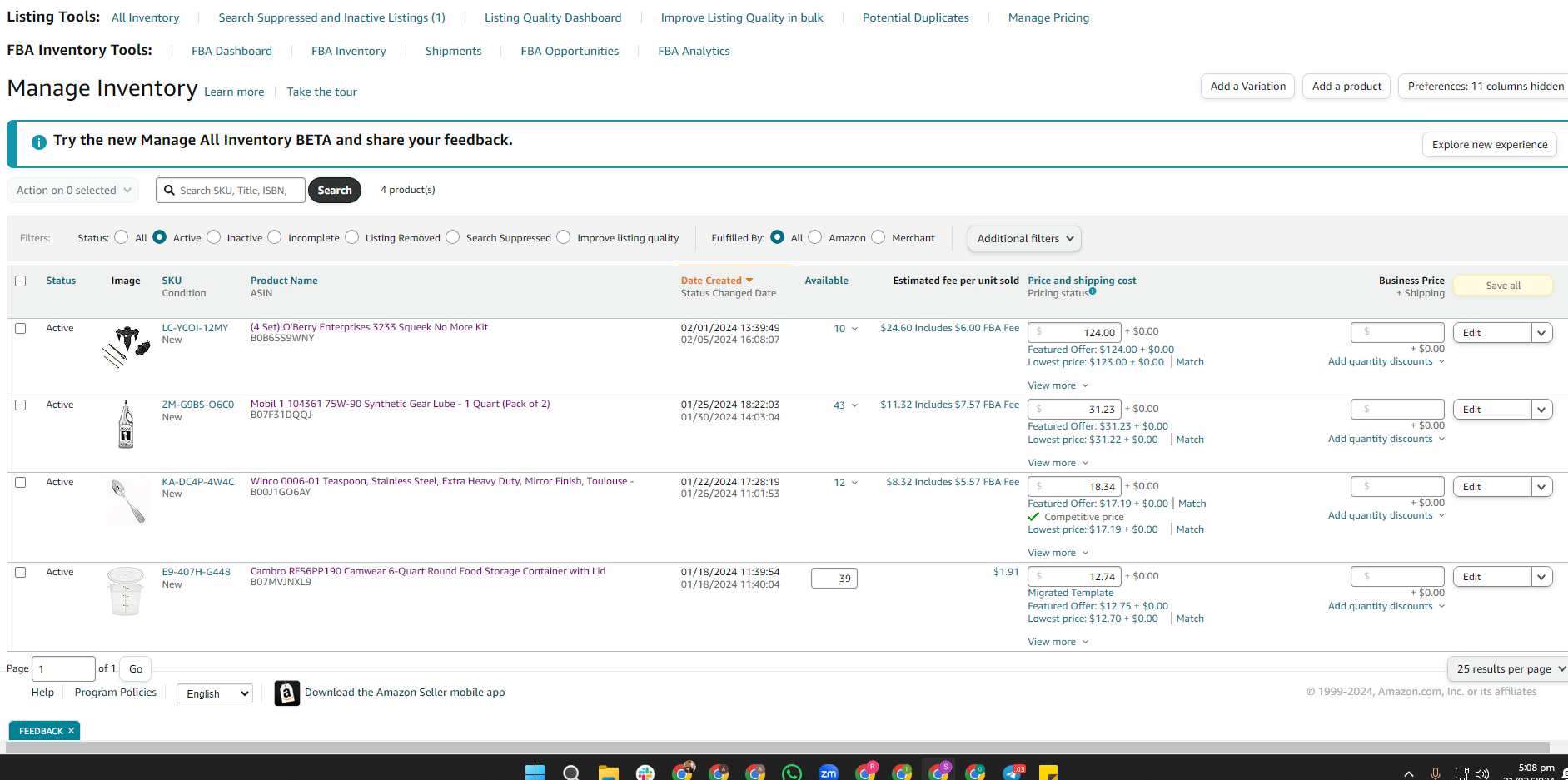This screenshot has height=780, width=1568.
Task: Open the Edit dropdown arrow for LC-YCOI-12MY
Action: [1541, 333]
